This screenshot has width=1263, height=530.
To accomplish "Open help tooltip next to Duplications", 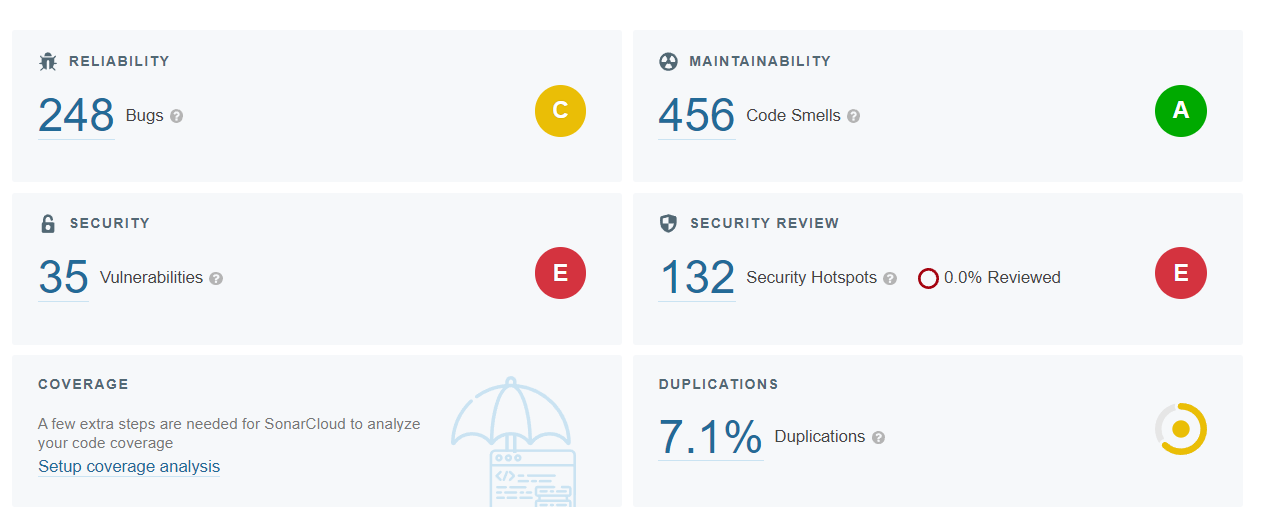I will pyautogui.click(x=878, y=437).
